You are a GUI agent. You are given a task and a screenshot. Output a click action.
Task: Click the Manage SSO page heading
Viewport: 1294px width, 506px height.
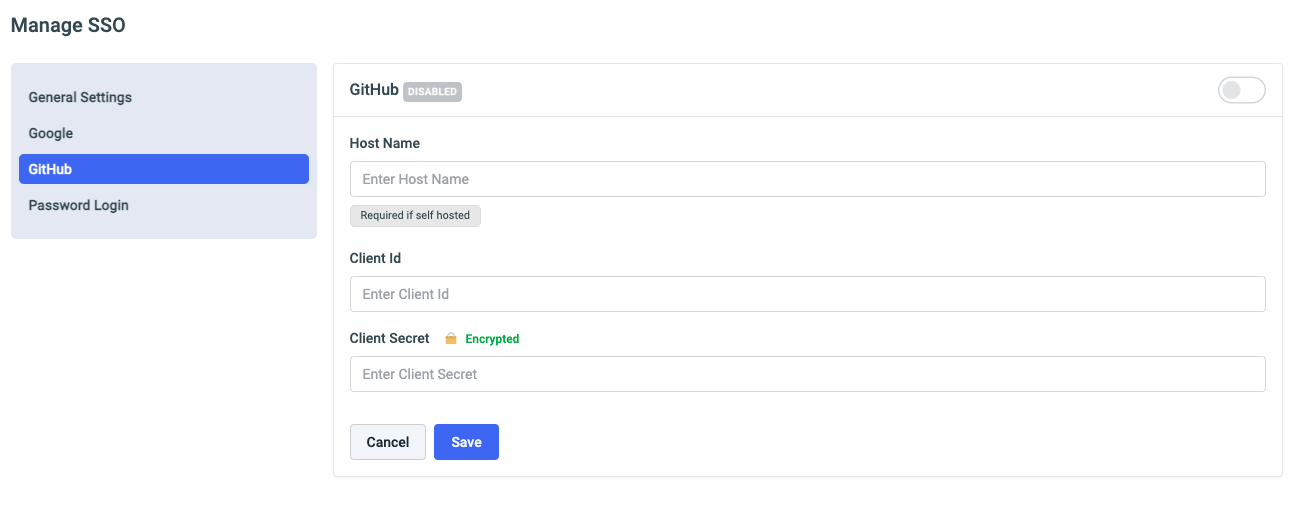68,25
